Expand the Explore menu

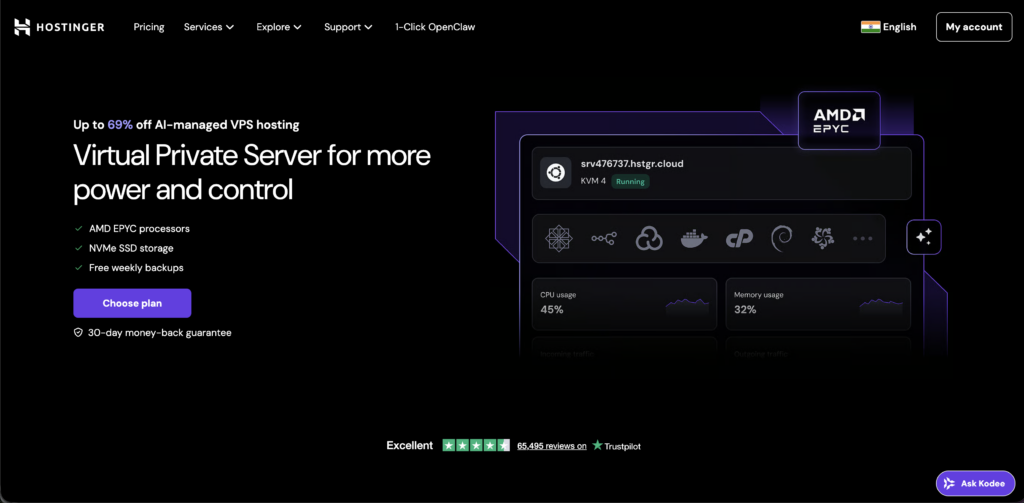tap(279, 27)
